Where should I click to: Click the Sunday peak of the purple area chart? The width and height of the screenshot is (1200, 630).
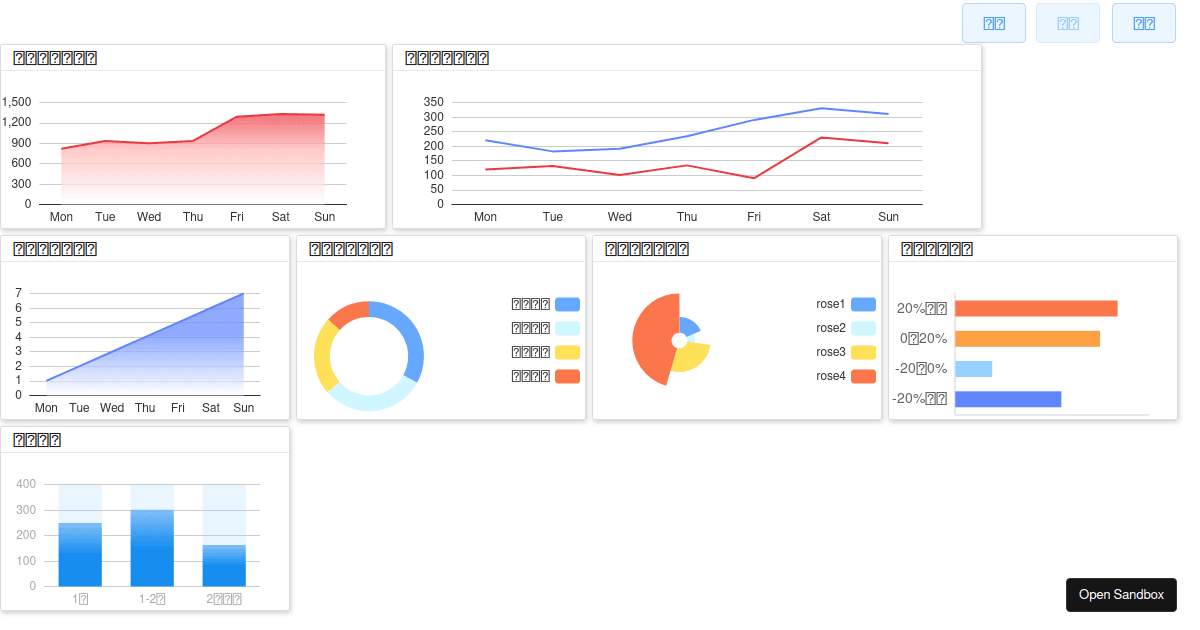[243, 295]
